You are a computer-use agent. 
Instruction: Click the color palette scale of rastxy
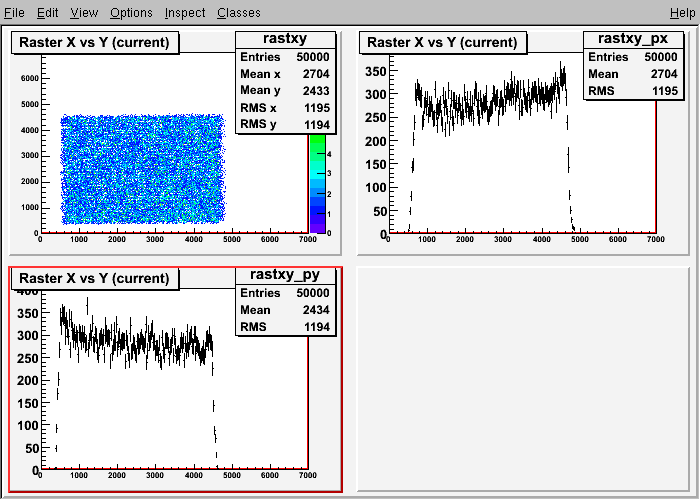point(318,183)
